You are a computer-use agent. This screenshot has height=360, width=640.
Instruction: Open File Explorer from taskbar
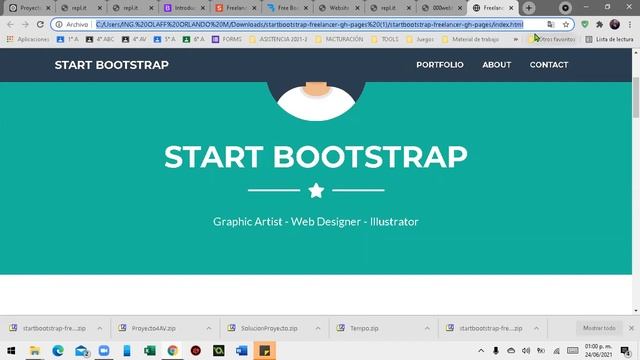click(x=35, y=351)
